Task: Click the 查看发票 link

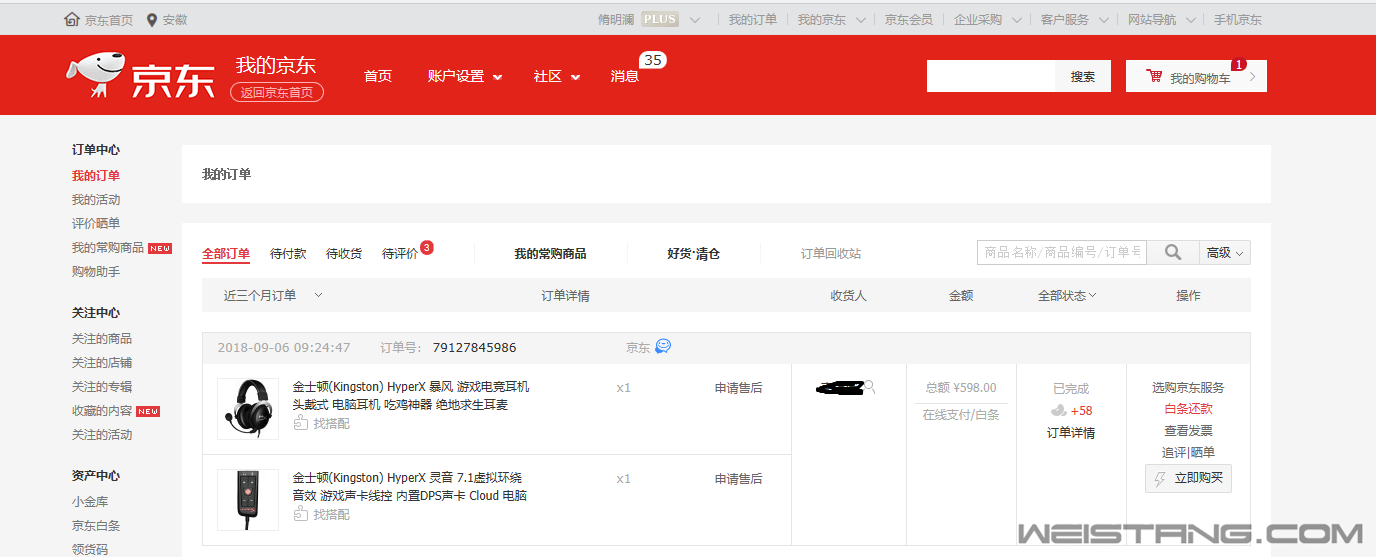Action: 1188,431
